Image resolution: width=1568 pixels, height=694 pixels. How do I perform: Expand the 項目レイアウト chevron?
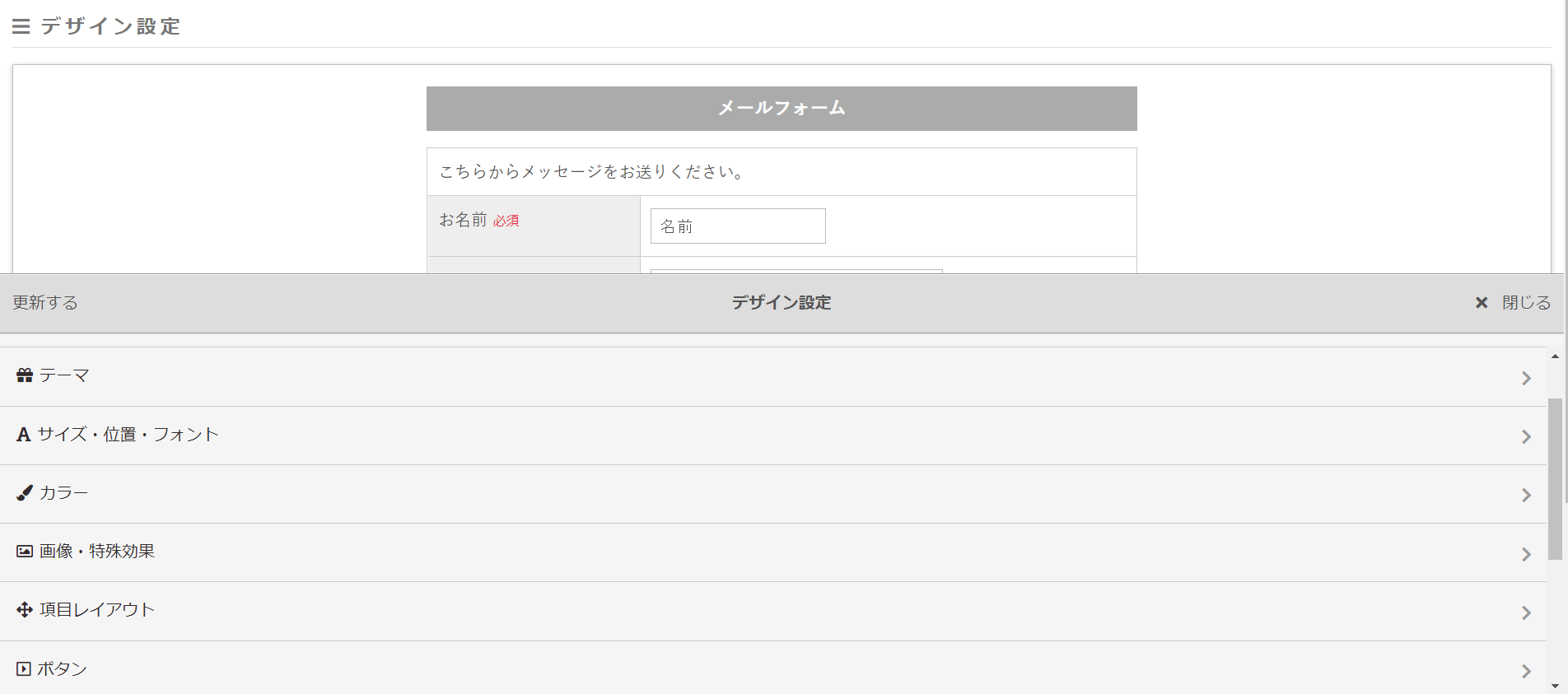coord(1526,612)
